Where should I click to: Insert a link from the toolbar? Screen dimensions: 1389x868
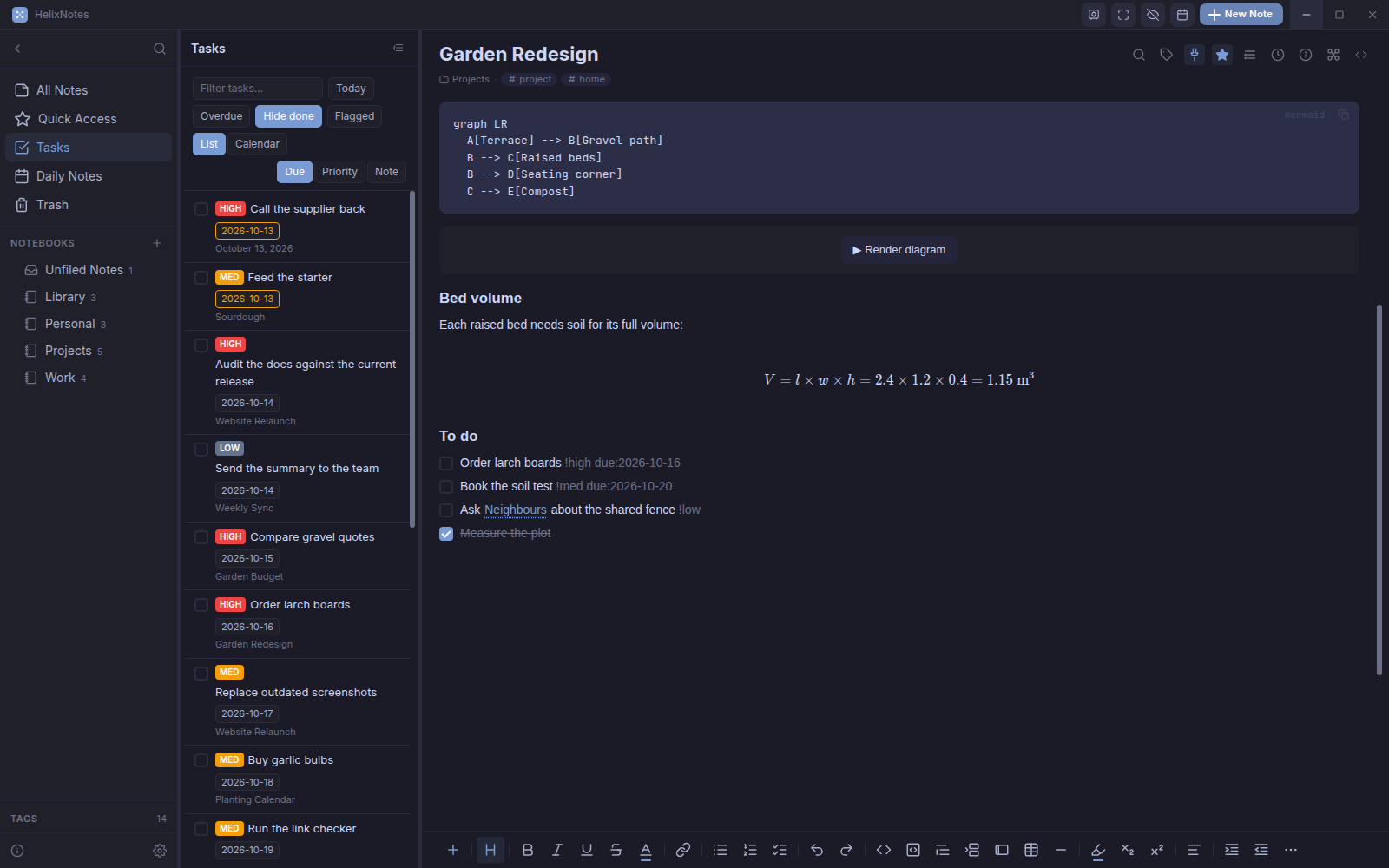[683, 850]
